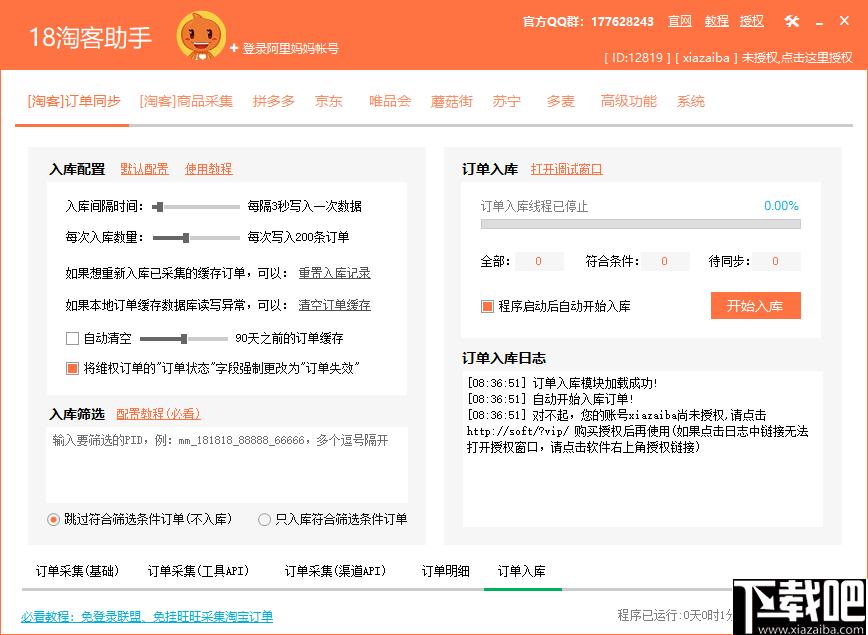Adjust the 入库间隔时间 slider

coord(196,207)
